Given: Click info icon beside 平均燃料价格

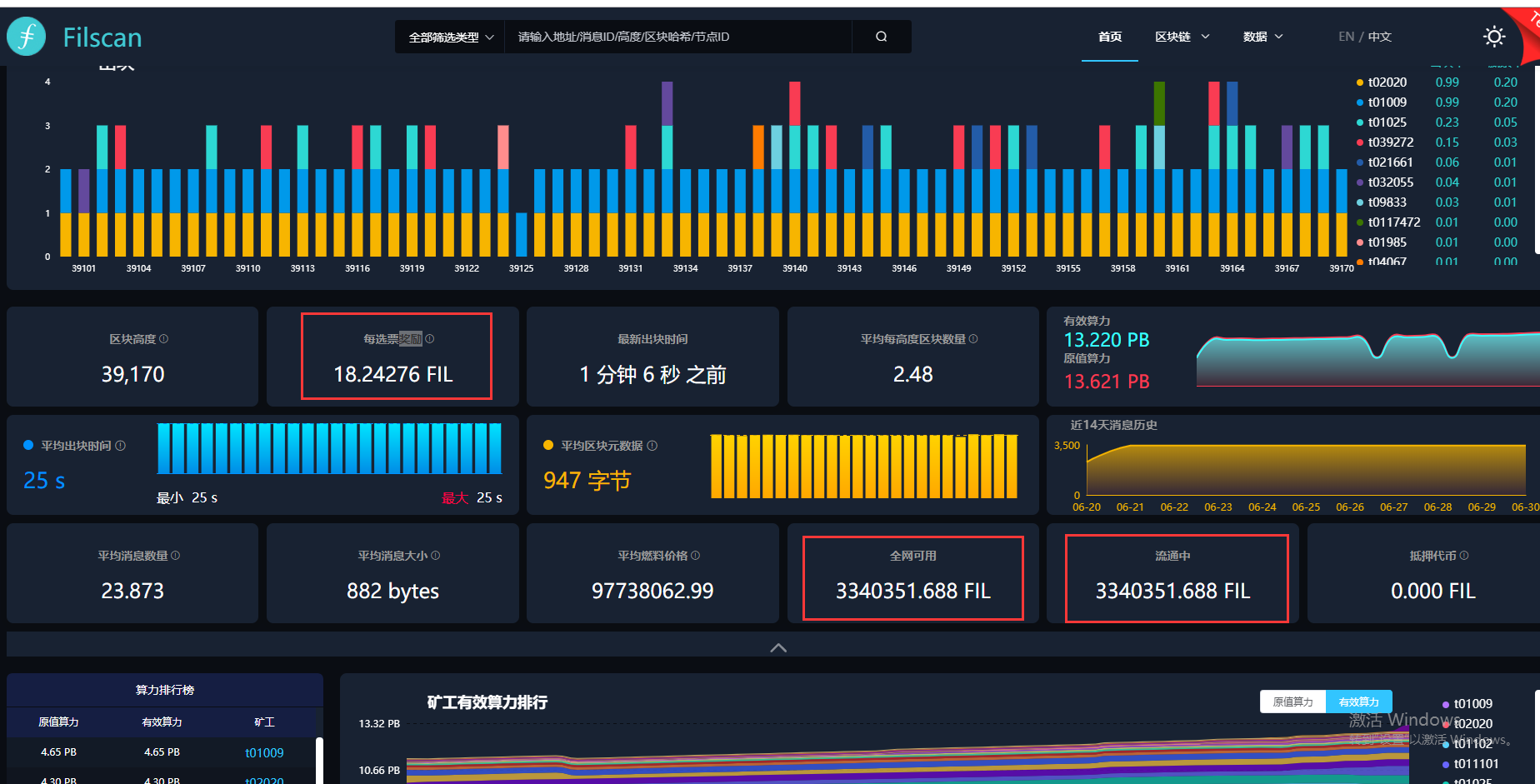Looking at the screenshot, I should pos(696,556).
